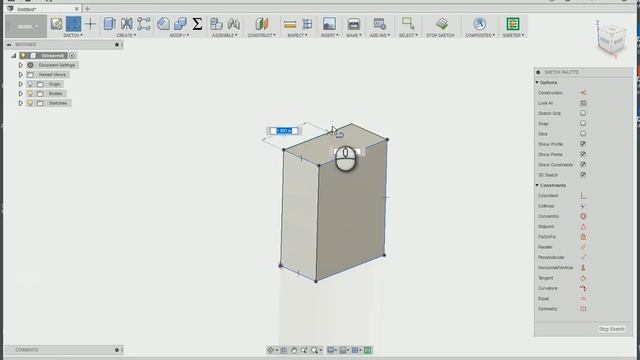The image size is (640, 360).
Task: Click the Add-Ins scripts icon
Action: (380, 24)
